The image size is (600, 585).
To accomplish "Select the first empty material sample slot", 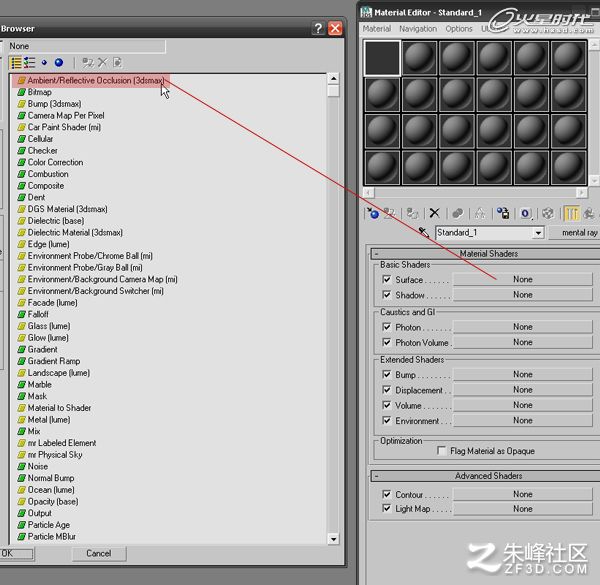I will pos(382,58).
